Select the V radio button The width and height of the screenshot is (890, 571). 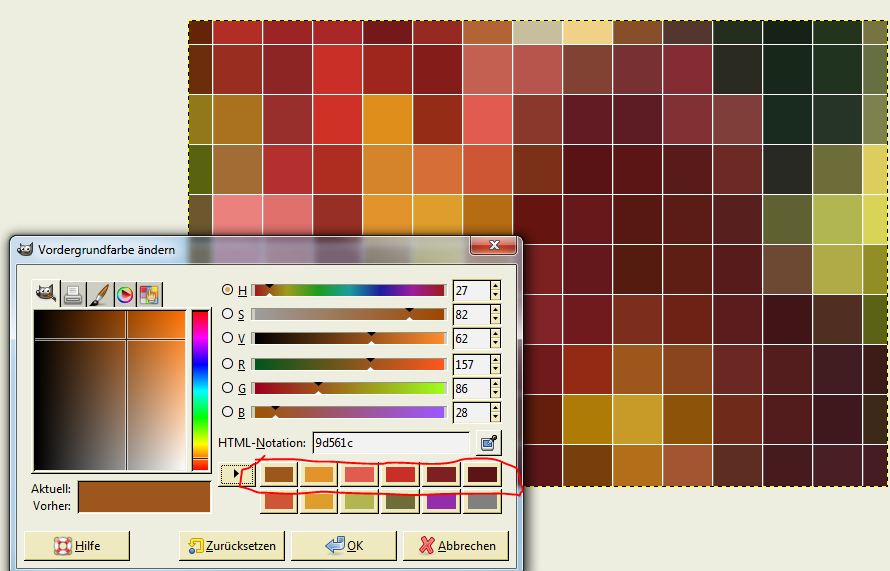(x=228, y=338)
